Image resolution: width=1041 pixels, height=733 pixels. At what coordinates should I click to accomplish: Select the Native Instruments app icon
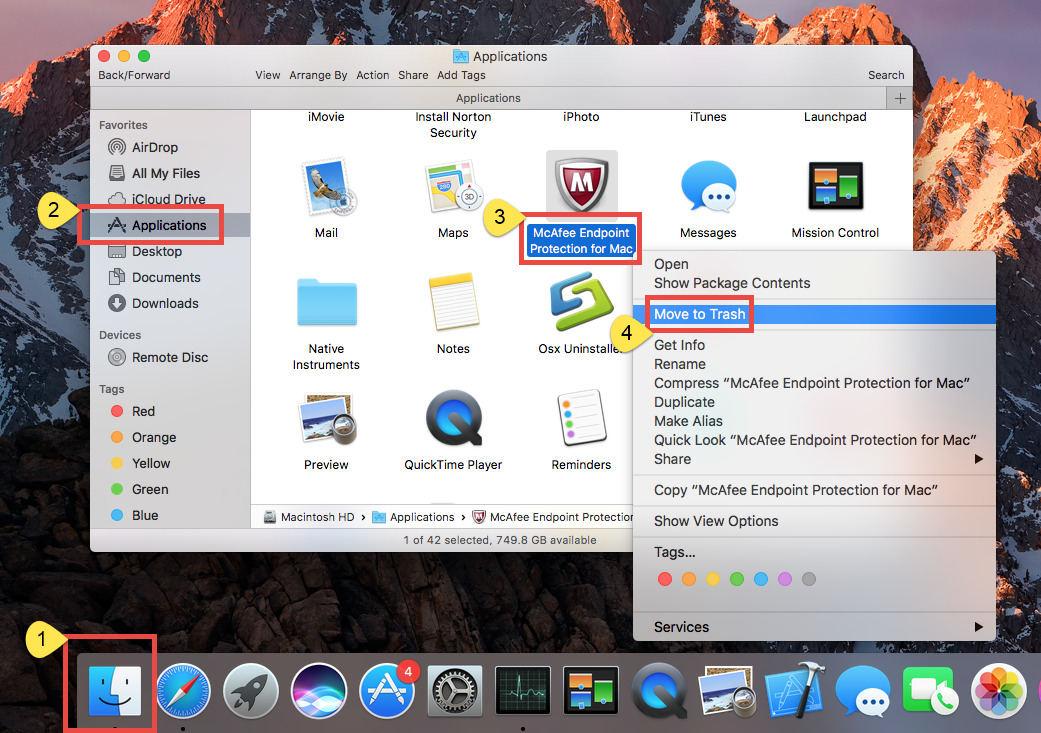click(x=325, y=305)
